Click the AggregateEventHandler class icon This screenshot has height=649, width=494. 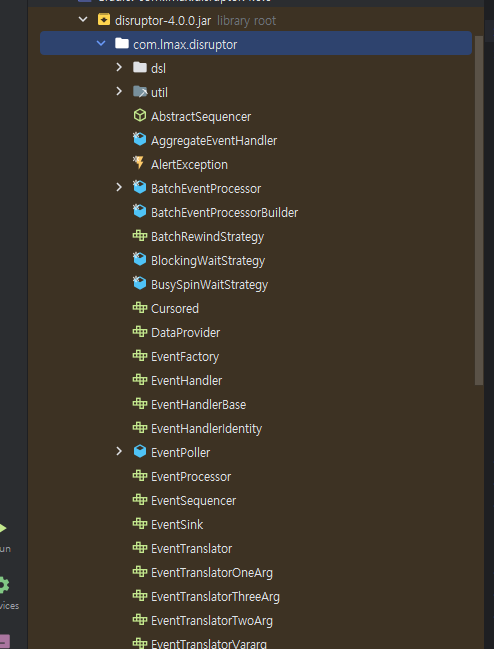(139, 139)
